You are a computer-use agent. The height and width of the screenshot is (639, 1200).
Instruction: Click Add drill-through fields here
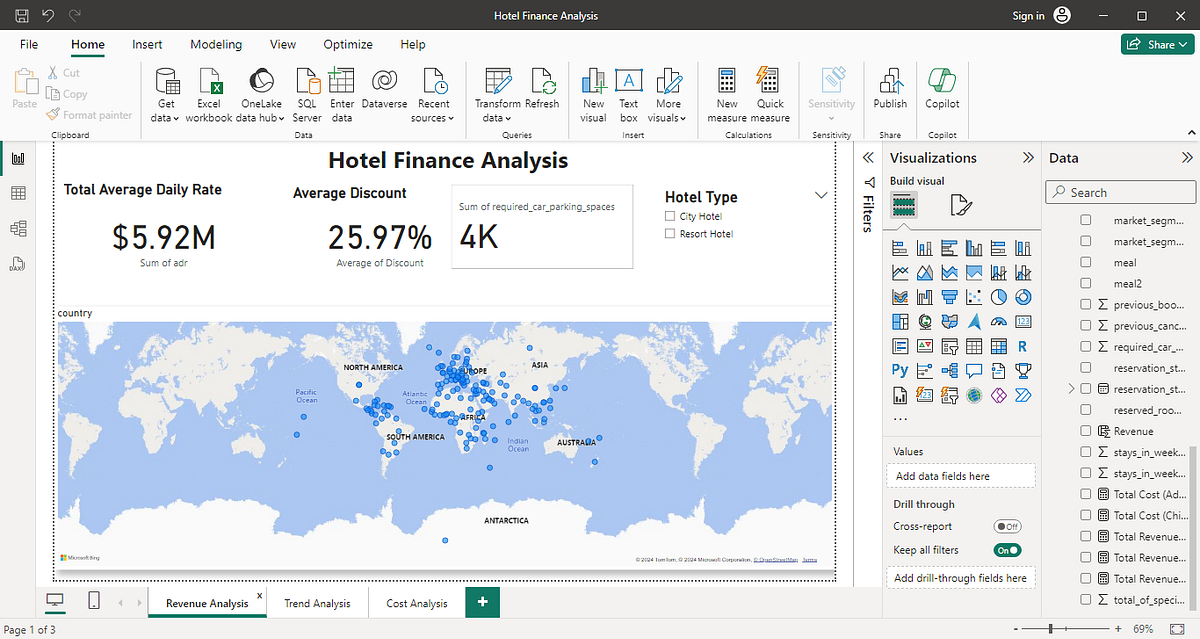tap(961, 578)
